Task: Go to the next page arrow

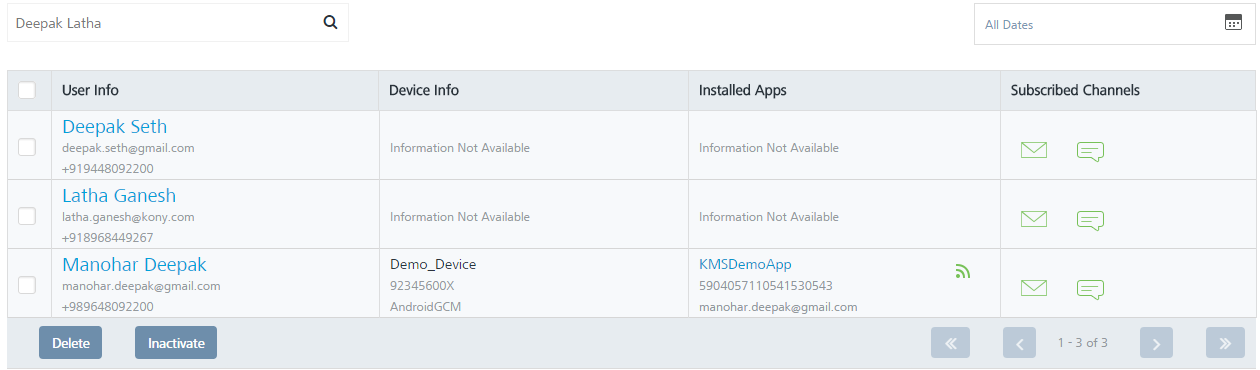Action: tap(1156, 343)
